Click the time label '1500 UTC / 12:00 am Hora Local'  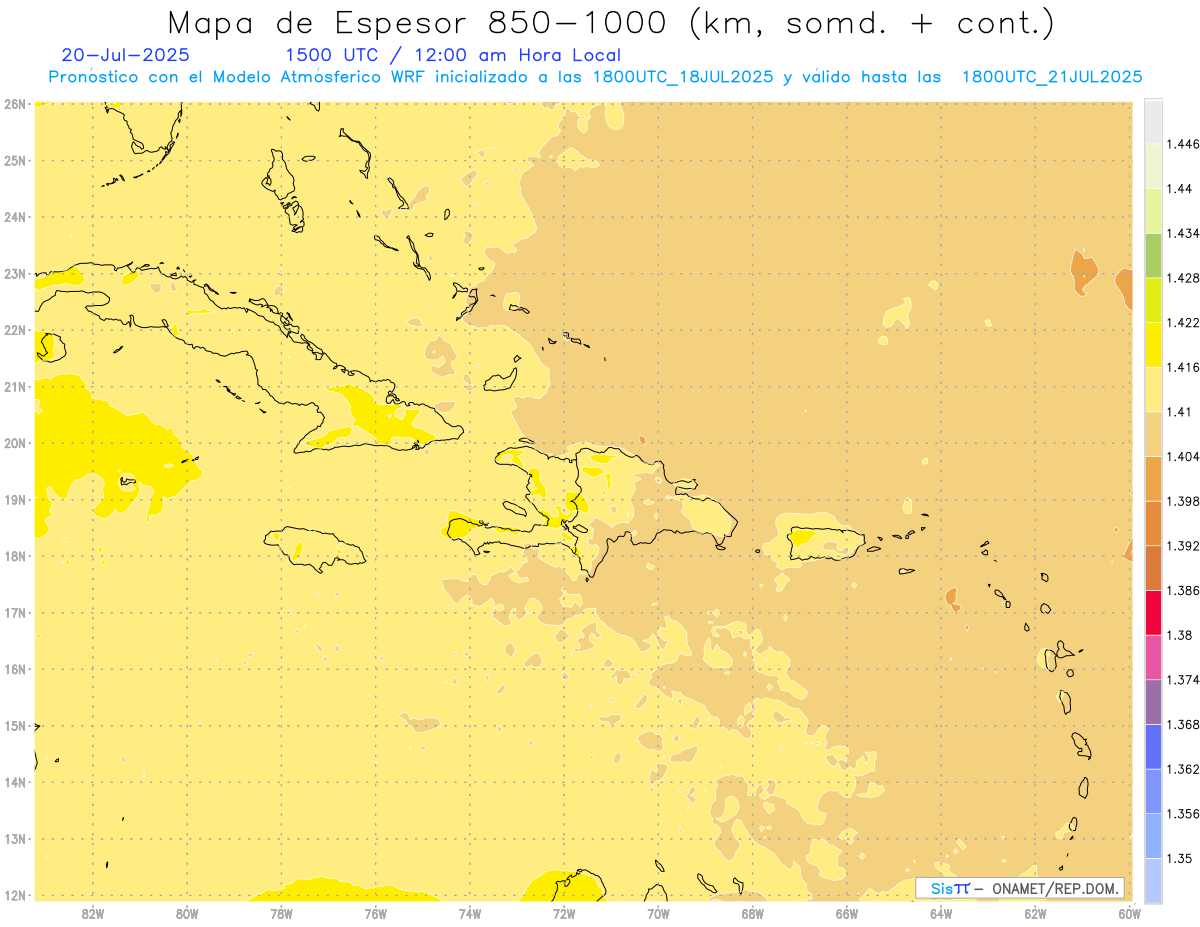pos(453,55)
